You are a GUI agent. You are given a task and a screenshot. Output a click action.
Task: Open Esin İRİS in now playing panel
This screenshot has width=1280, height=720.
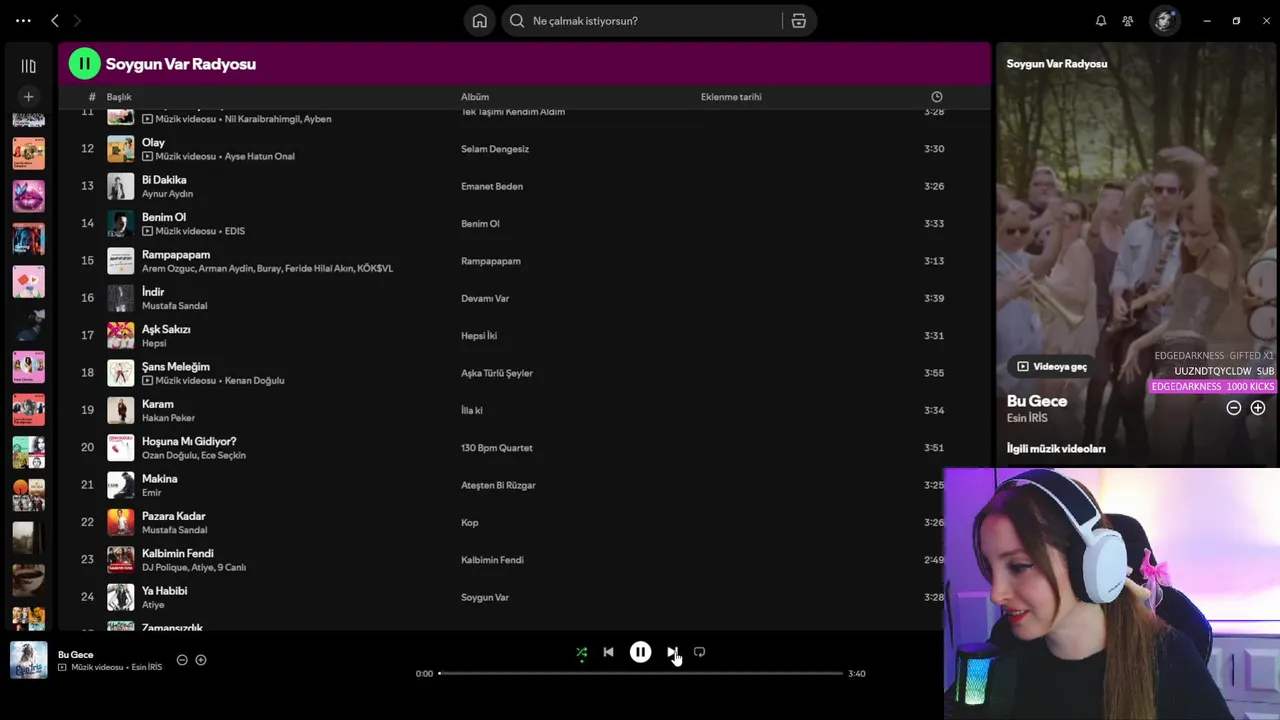(x=1027, y=418)
